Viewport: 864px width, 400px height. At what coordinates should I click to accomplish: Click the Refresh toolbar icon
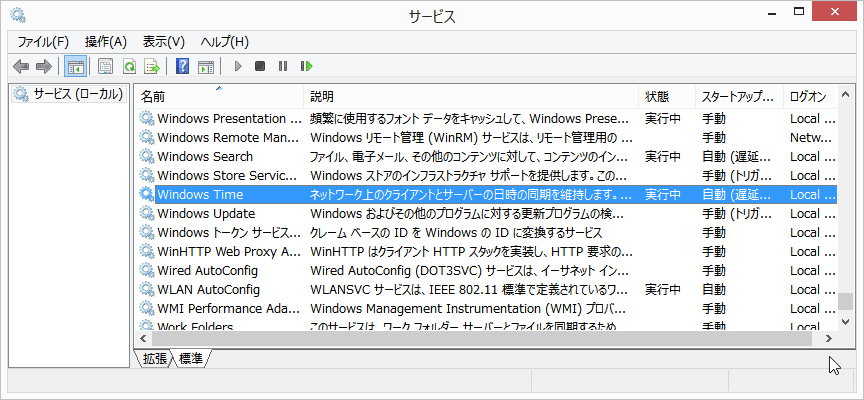pos(129,67)
